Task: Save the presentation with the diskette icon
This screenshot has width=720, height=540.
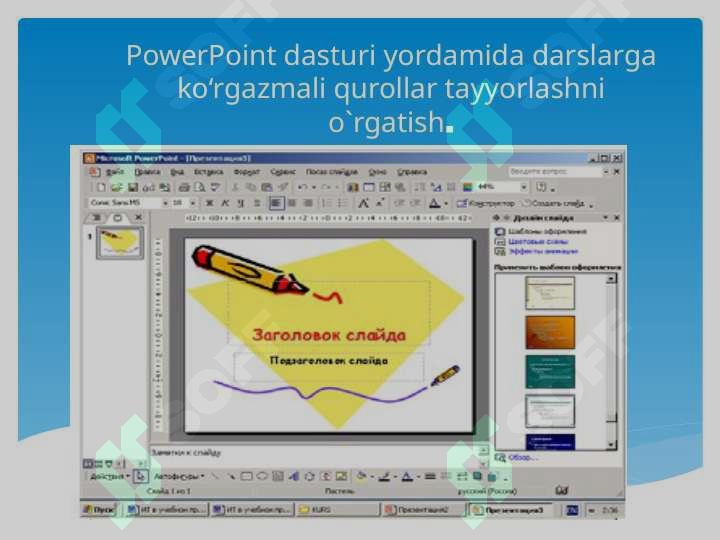Action: click(x=133, y=187)
